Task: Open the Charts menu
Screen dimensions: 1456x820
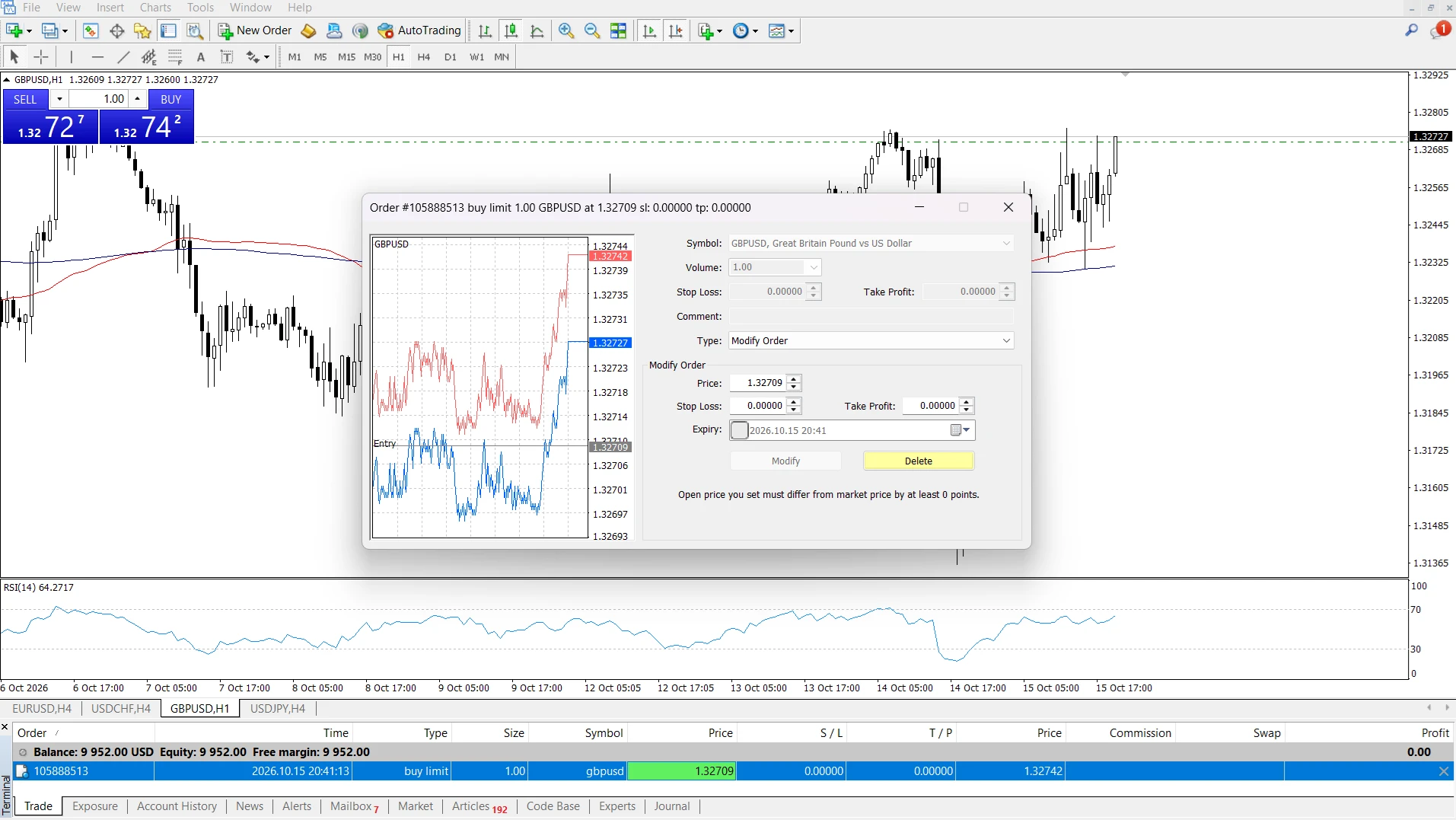Action: (155, 8)
